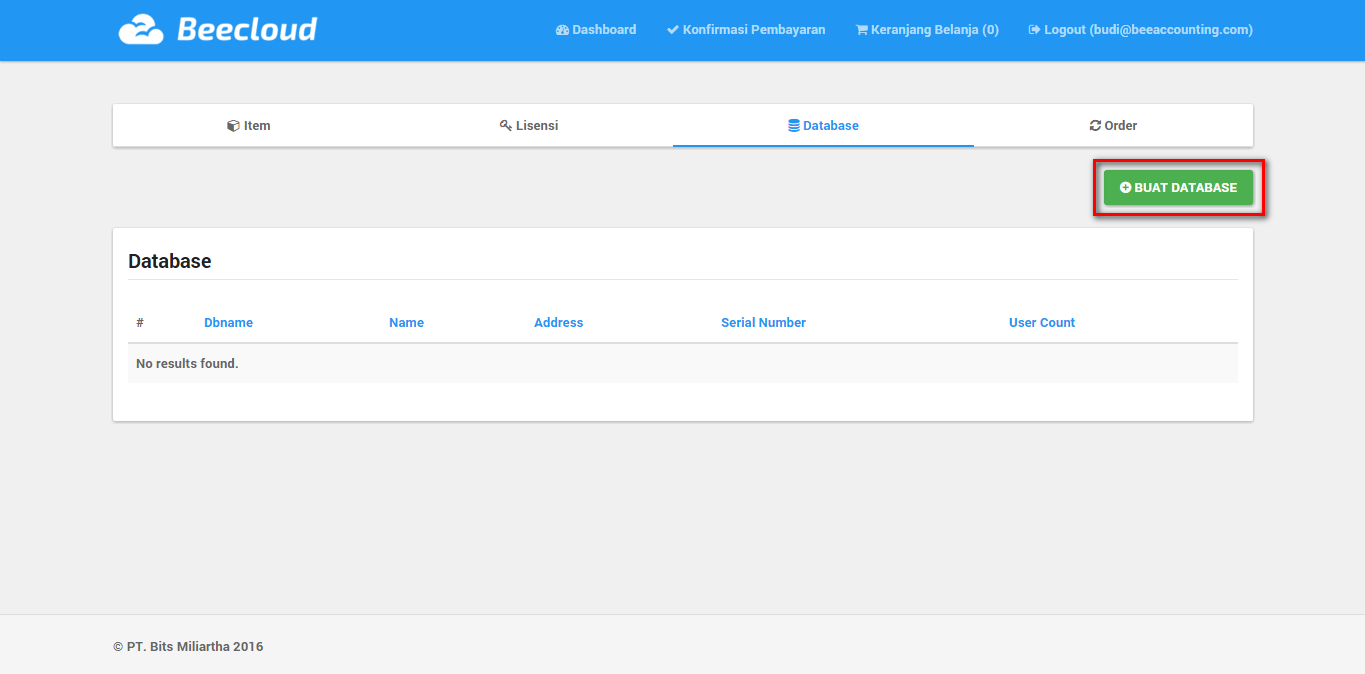The height and width of the screenshot is (674, 1365).
Task: Switch to the Database tab
Action: pos(823,126)
